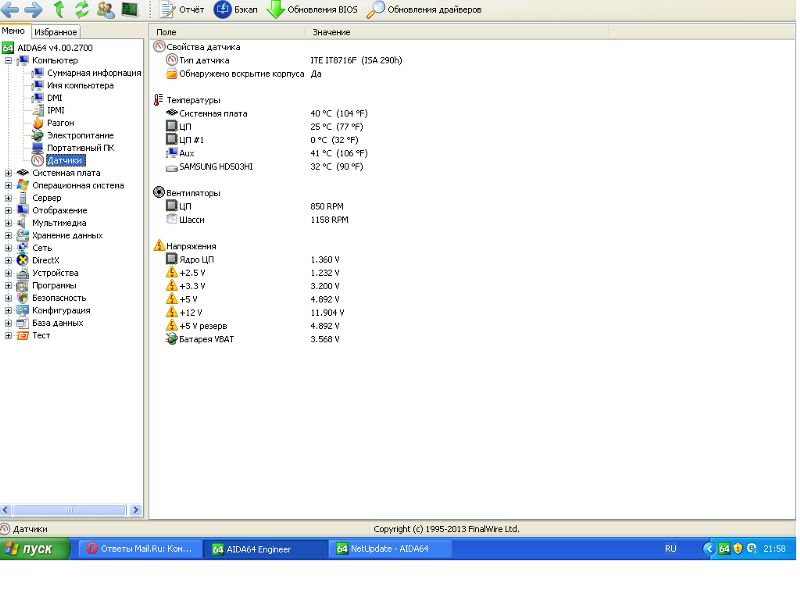Go forward using the blue right arrow
Viewport: 800px width, 600px height.
(x=34, y=9)
